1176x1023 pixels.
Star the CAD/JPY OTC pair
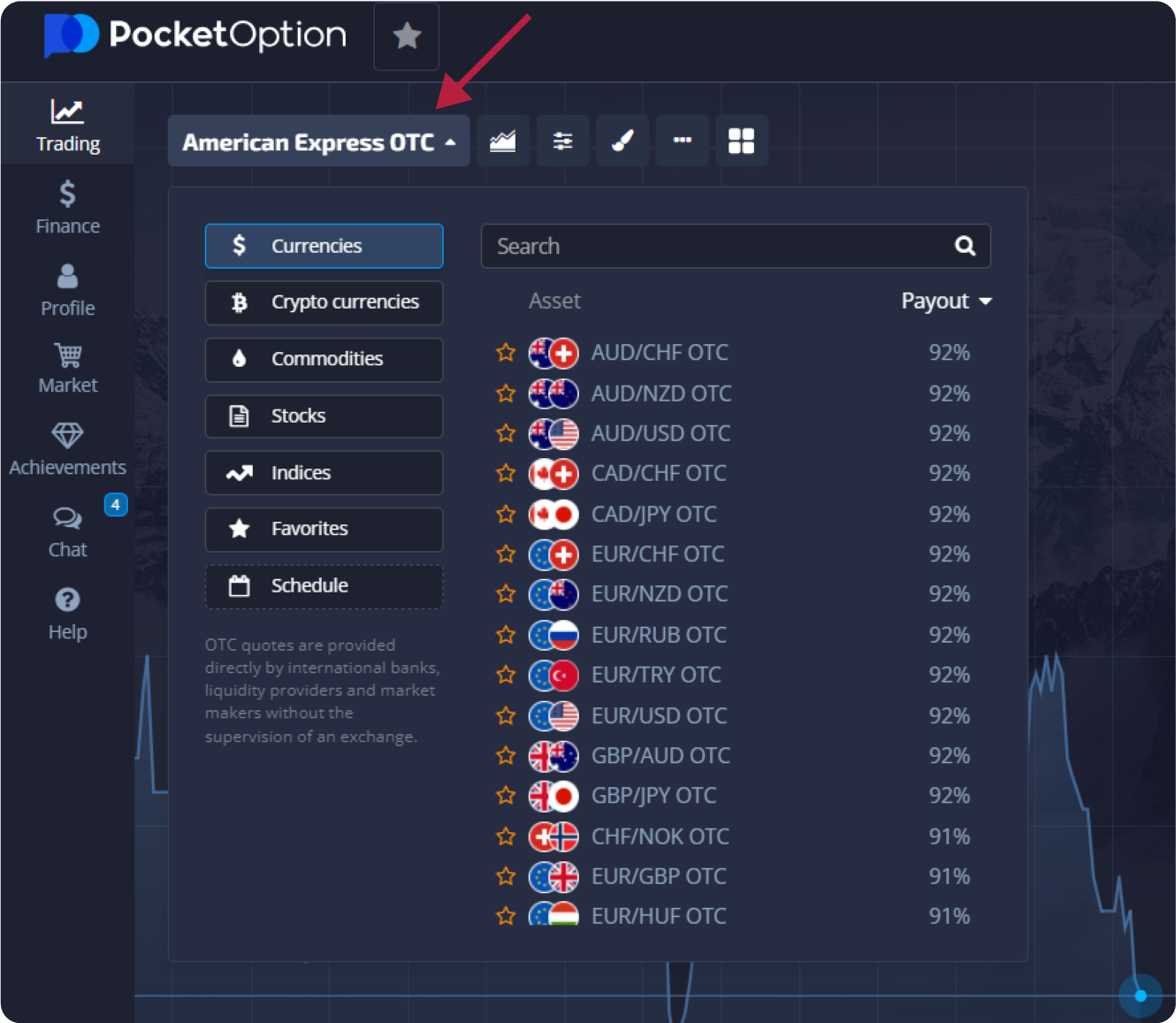coord(506,514)
